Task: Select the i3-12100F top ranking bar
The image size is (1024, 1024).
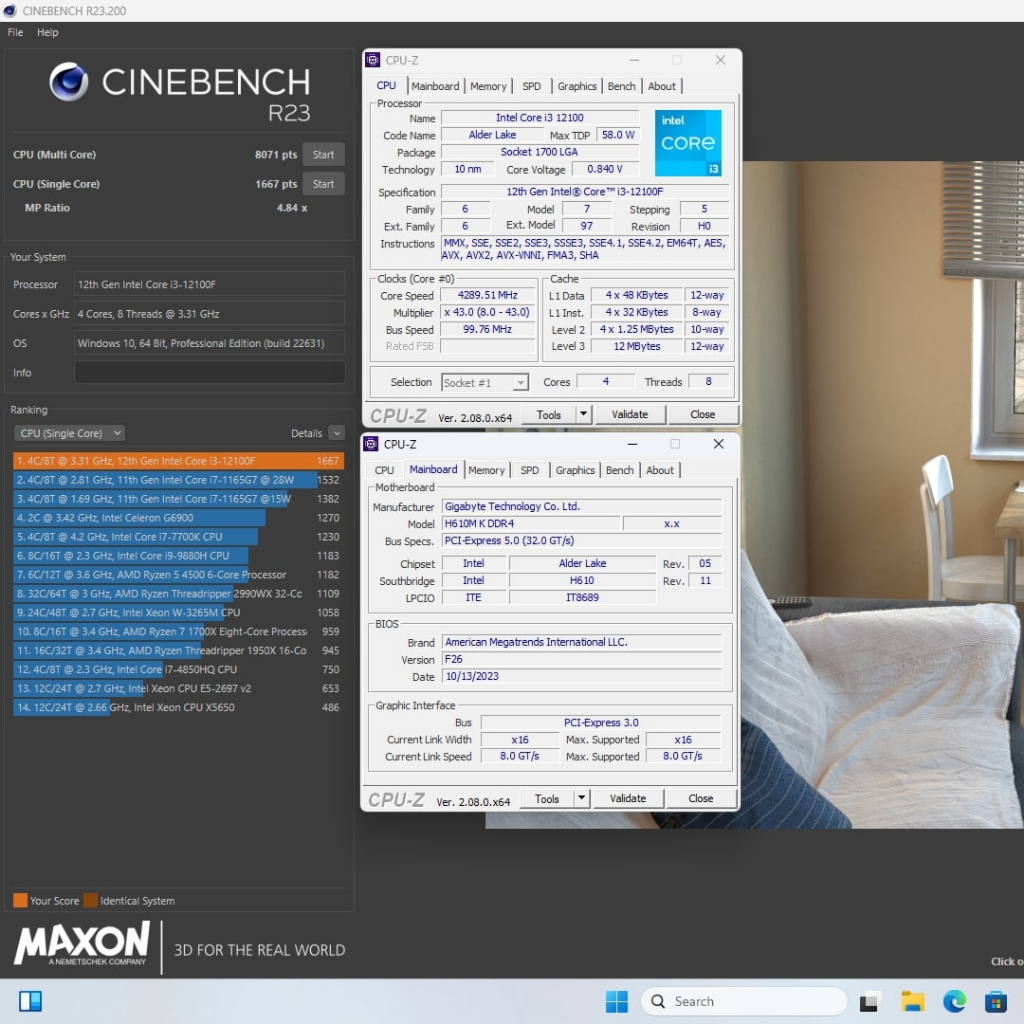Action: (178, 461)
